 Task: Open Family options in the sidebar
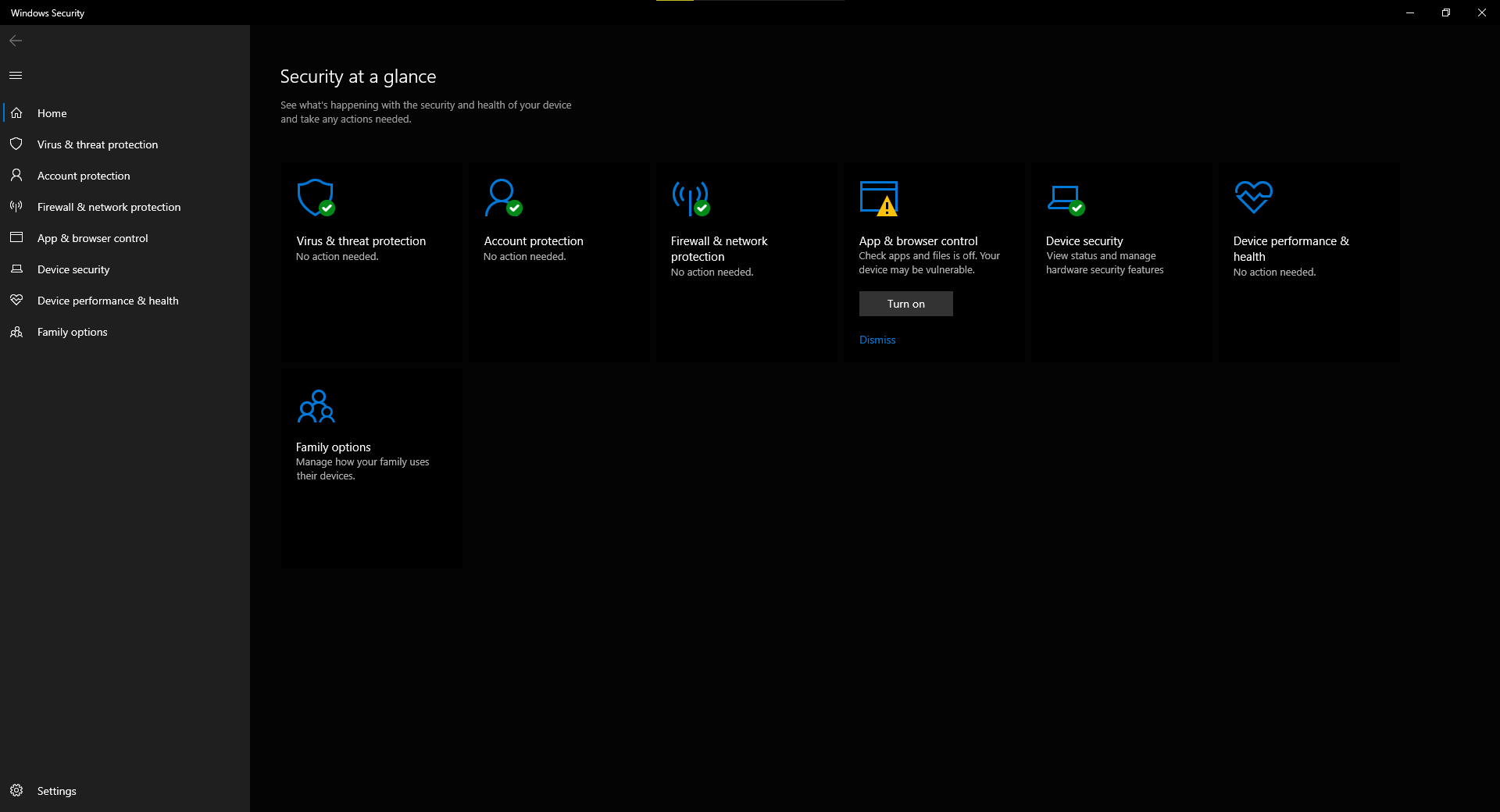click(72, 332)
